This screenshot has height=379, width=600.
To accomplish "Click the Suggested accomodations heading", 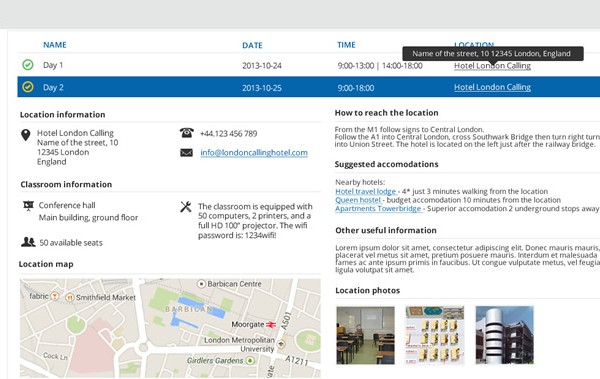I will click(x=386, y=164).
